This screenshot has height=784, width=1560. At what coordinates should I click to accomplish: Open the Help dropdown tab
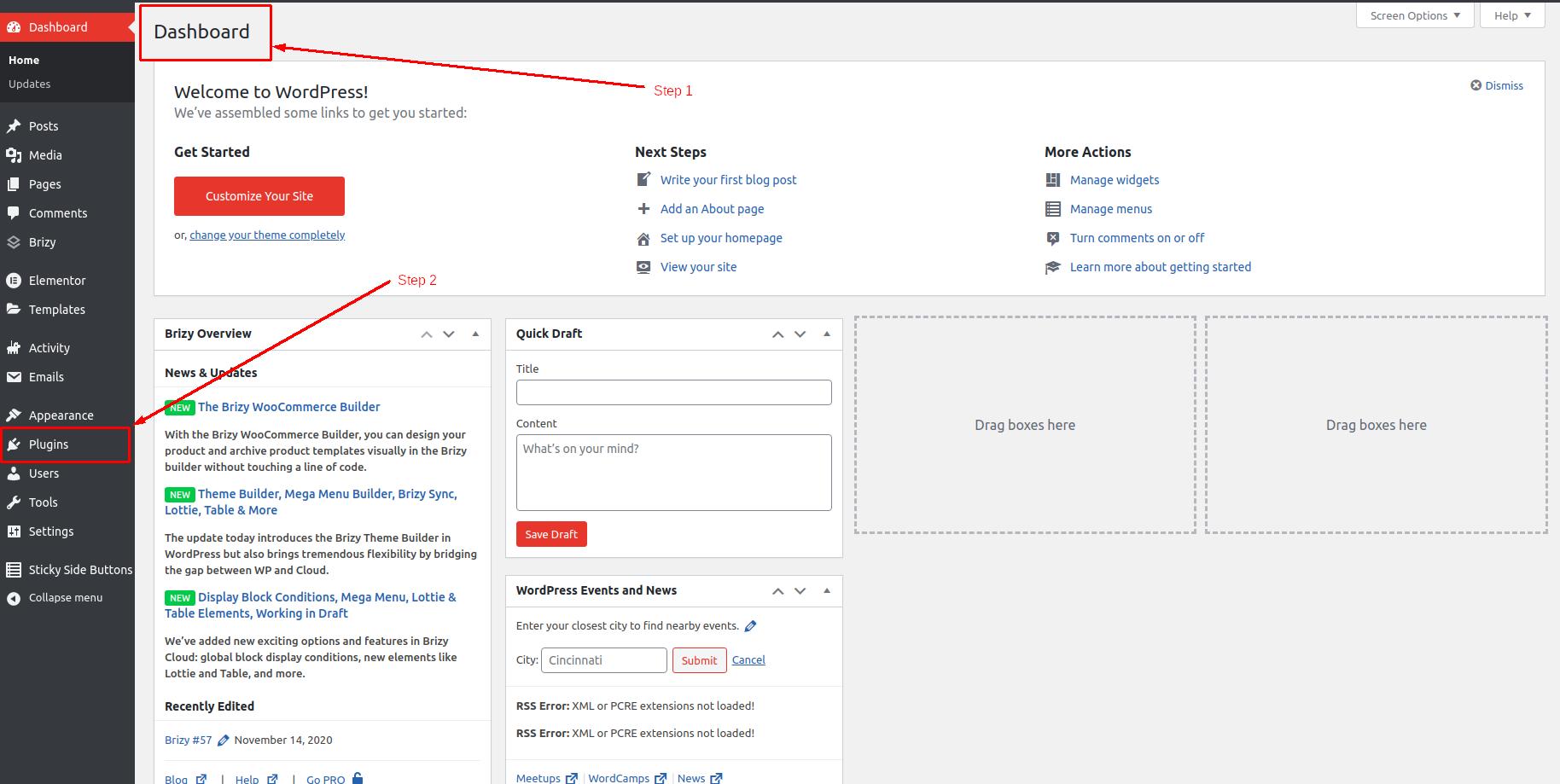coord(1512,15)
